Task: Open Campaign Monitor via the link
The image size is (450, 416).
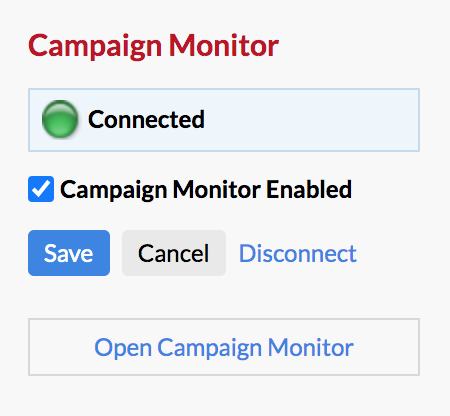Action: [224, 348]
